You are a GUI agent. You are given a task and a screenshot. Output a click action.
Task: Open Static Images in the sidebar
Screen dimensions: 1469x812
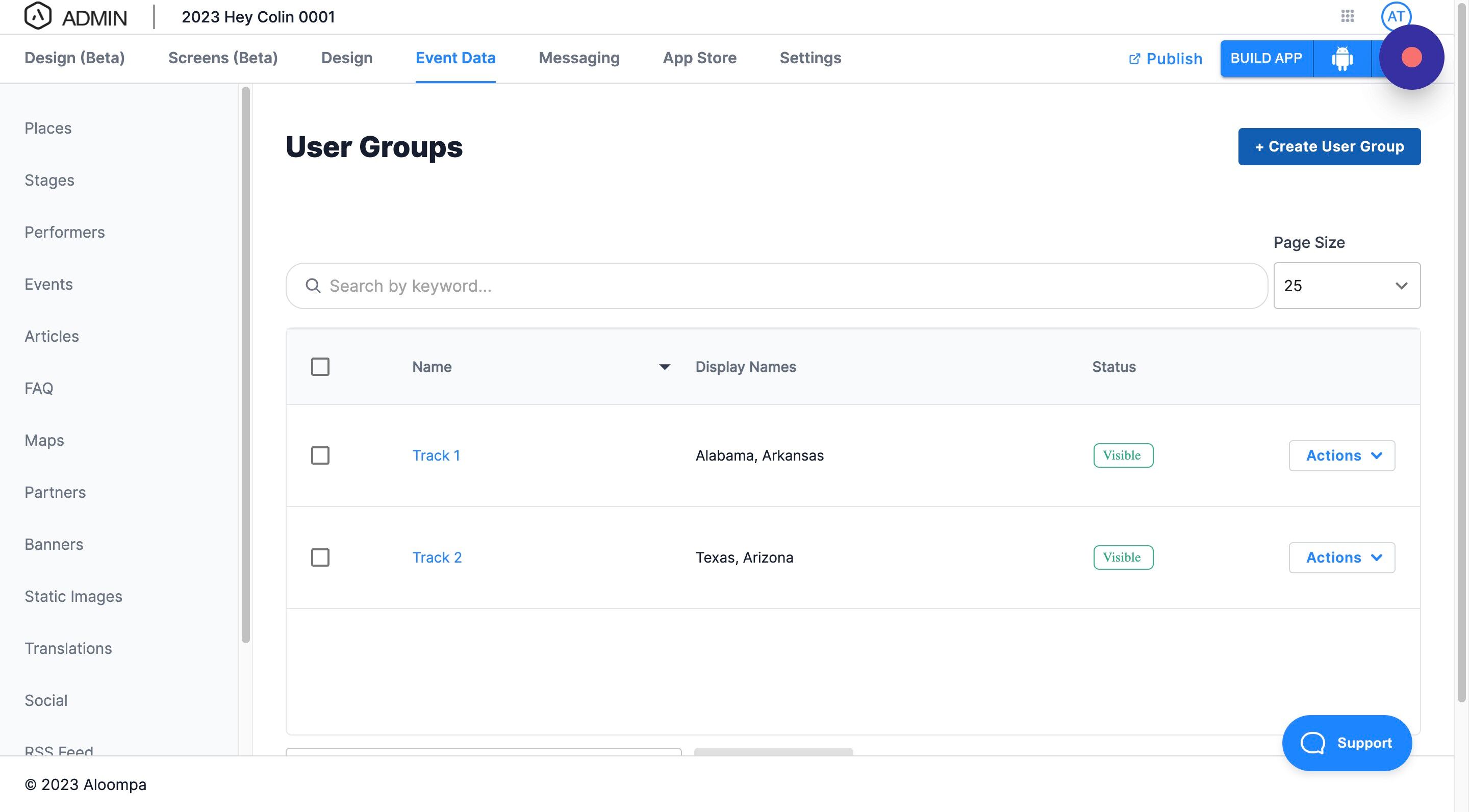pos(73,596)
